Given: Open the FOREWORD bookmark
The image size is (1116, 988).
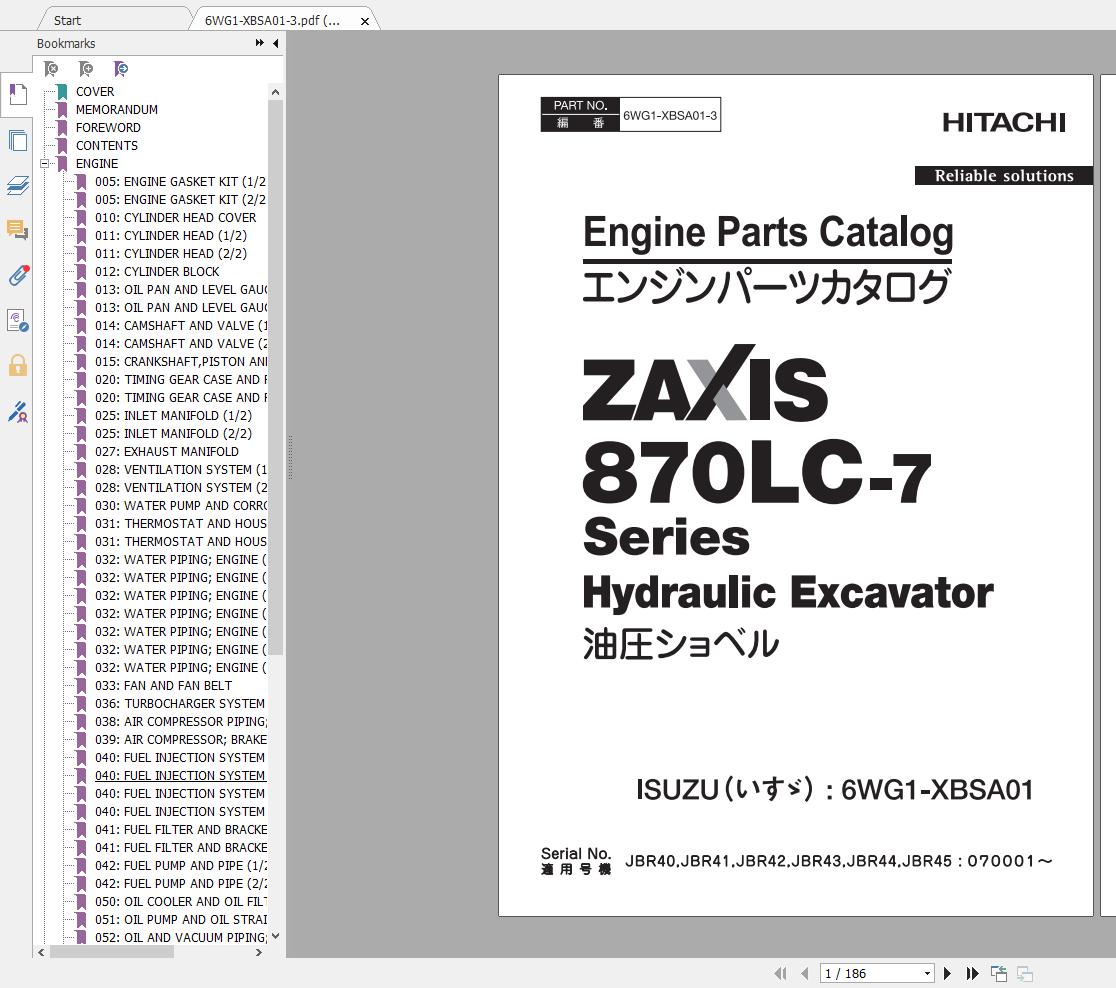Looking at the screenshot, I should coord(108,127).
